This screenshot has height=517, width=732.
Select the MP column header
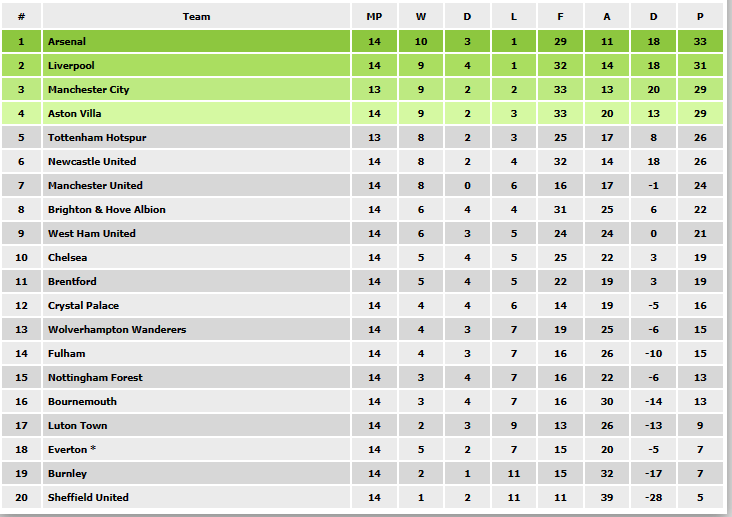pos(374,16)
